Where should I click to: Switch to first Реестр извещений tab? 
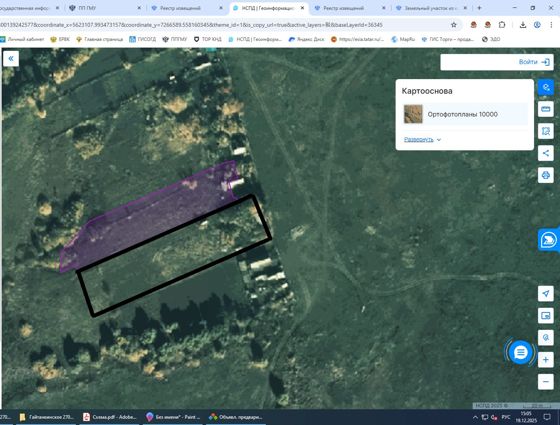[186, 8]
